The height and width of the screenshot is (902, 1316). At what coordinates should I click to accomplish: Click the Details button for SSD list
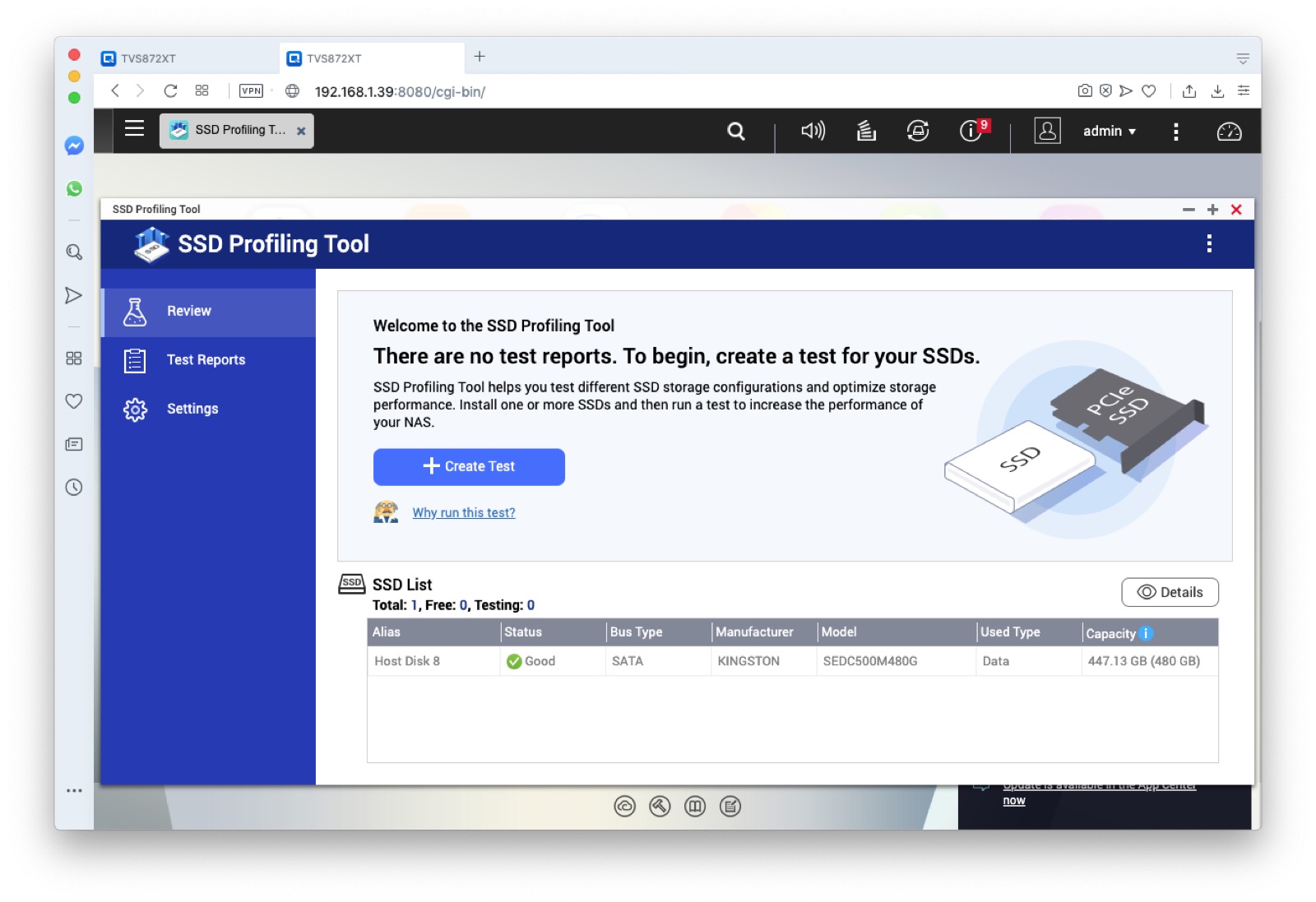1170,592
